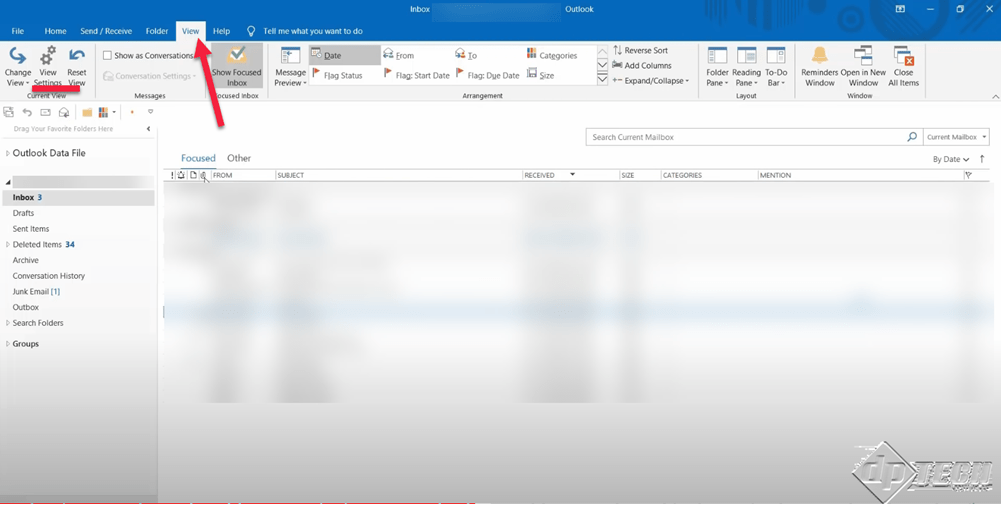Image resolution: width=1001 pixels, height=505 pixels.
Task: Click Reverse Sort
Action: point(640,50)
